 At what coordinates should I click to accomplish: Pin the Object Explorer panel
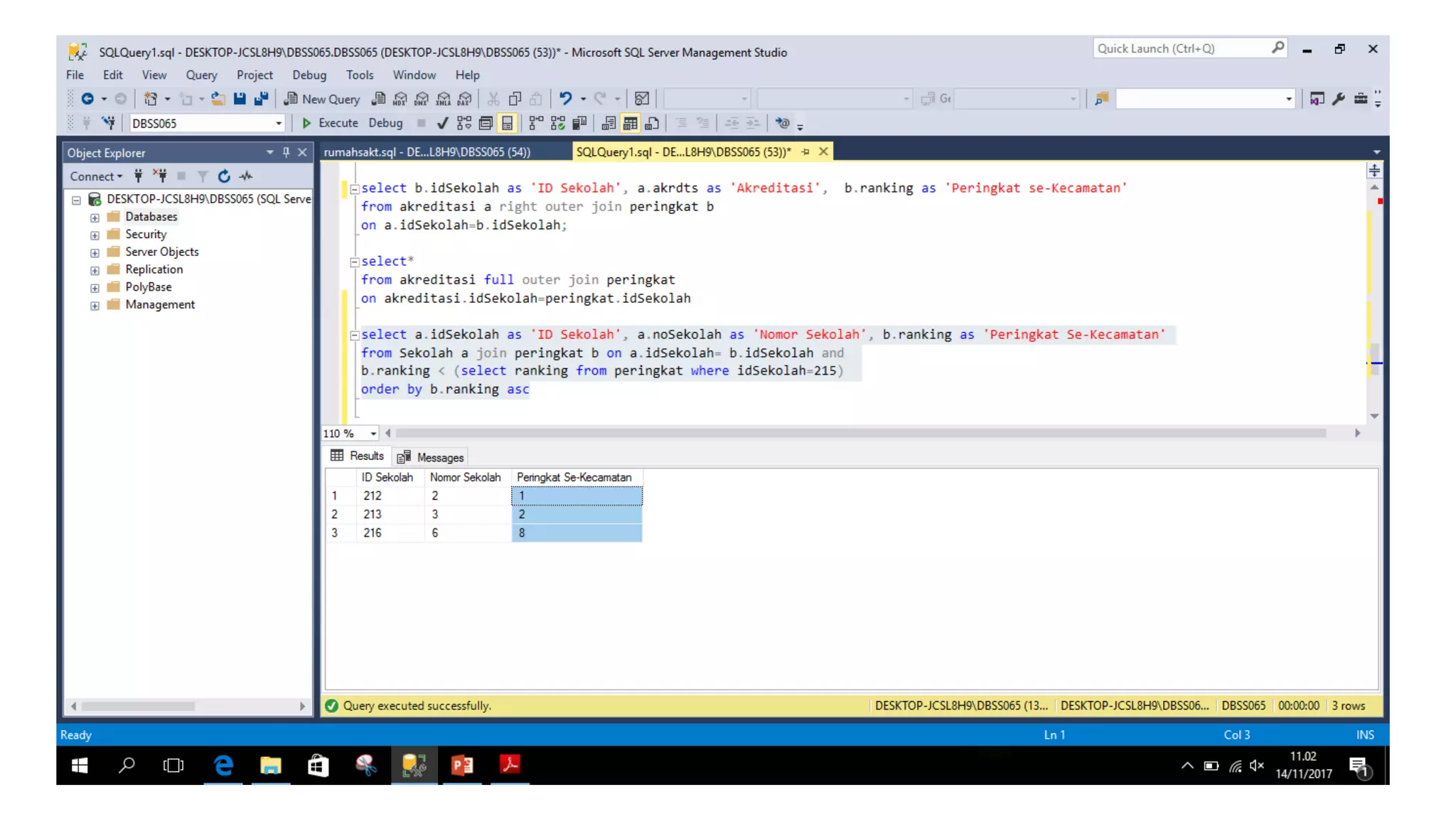pyautogui.click(x=286, y=152)
